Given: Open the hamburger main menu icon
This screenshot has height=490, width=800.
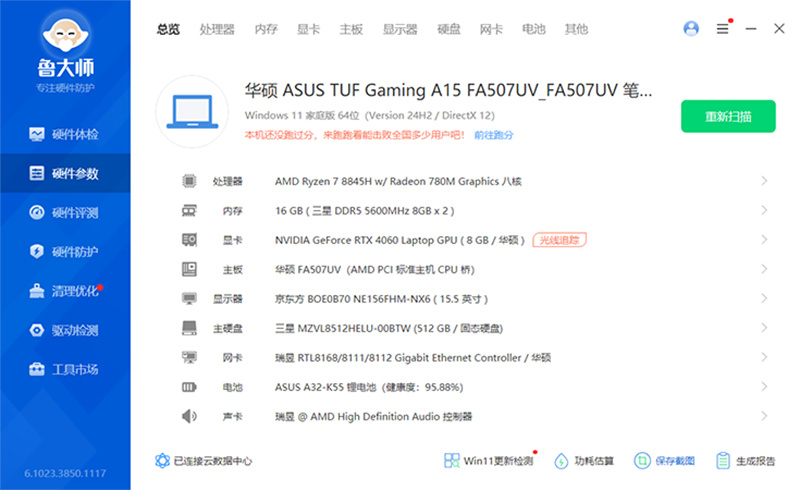Looking at the screenshot, I should pos(722,29).
